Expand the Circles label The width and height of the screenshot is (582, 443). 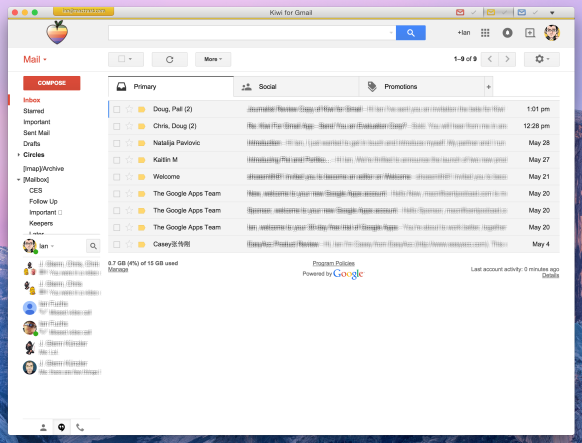point(19,155)
